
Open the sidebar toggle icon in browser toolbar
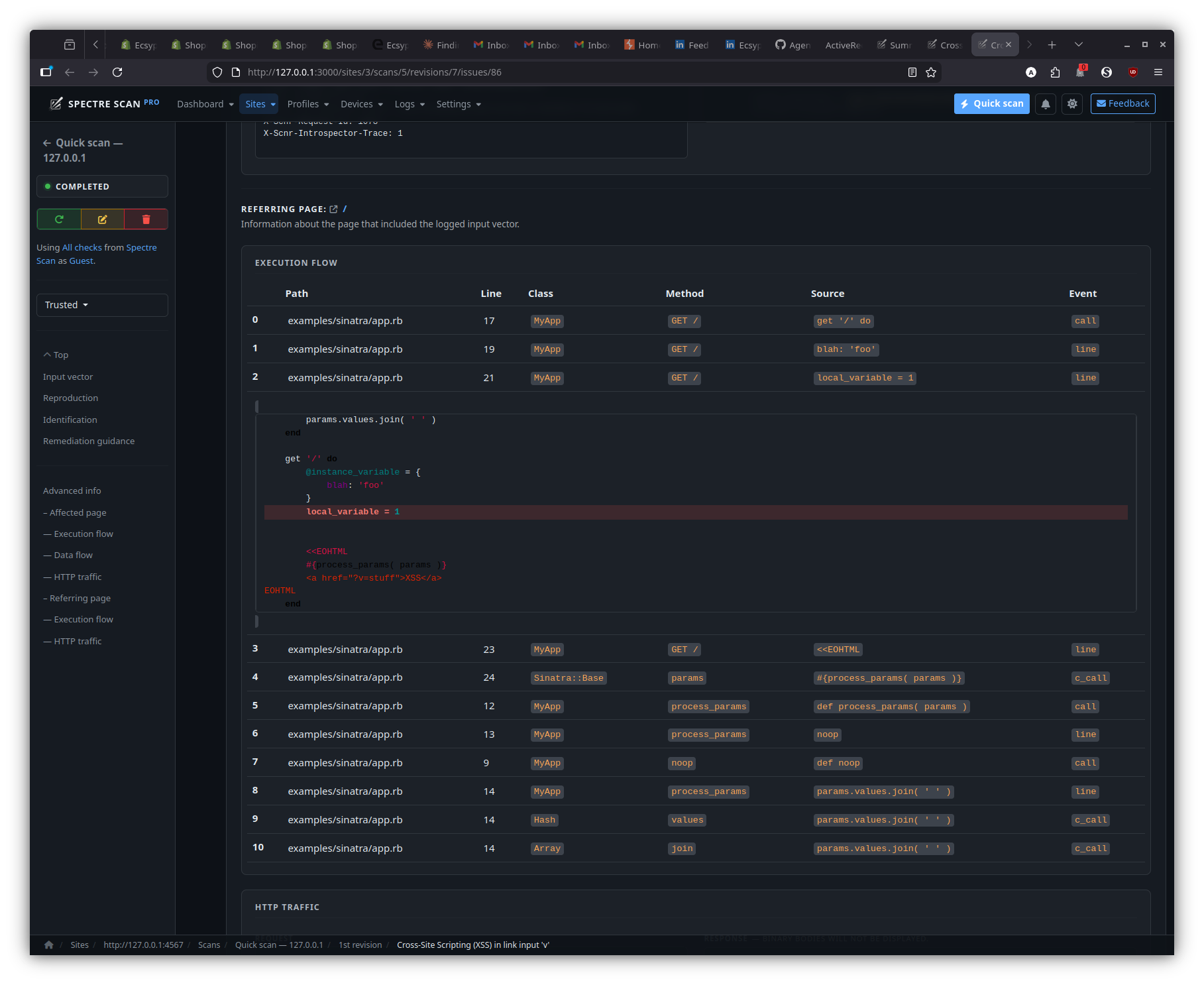pos(46,72)
